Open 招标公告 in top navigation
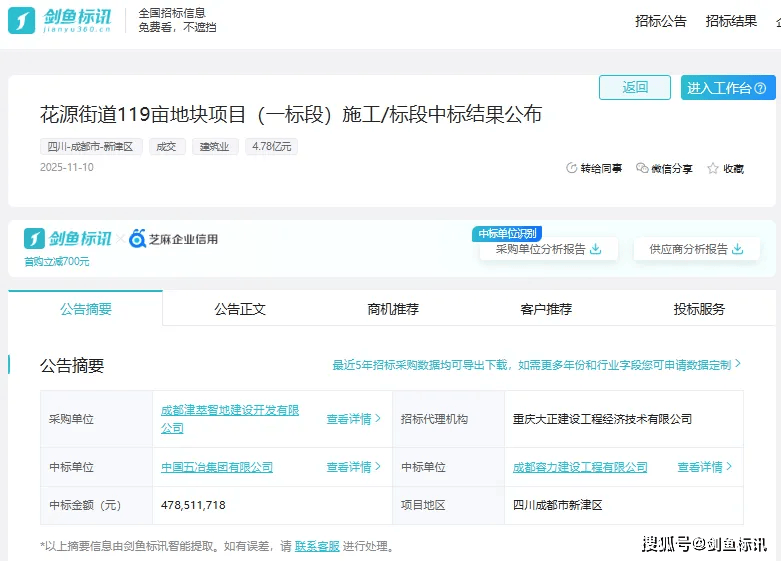This screenshot has width=781, height=561. [661, 21]
